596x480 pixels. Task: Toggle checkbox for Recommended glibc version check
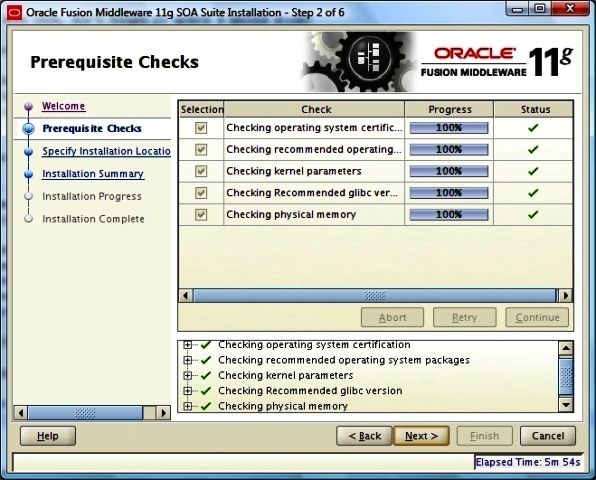(x=201, y=193)
